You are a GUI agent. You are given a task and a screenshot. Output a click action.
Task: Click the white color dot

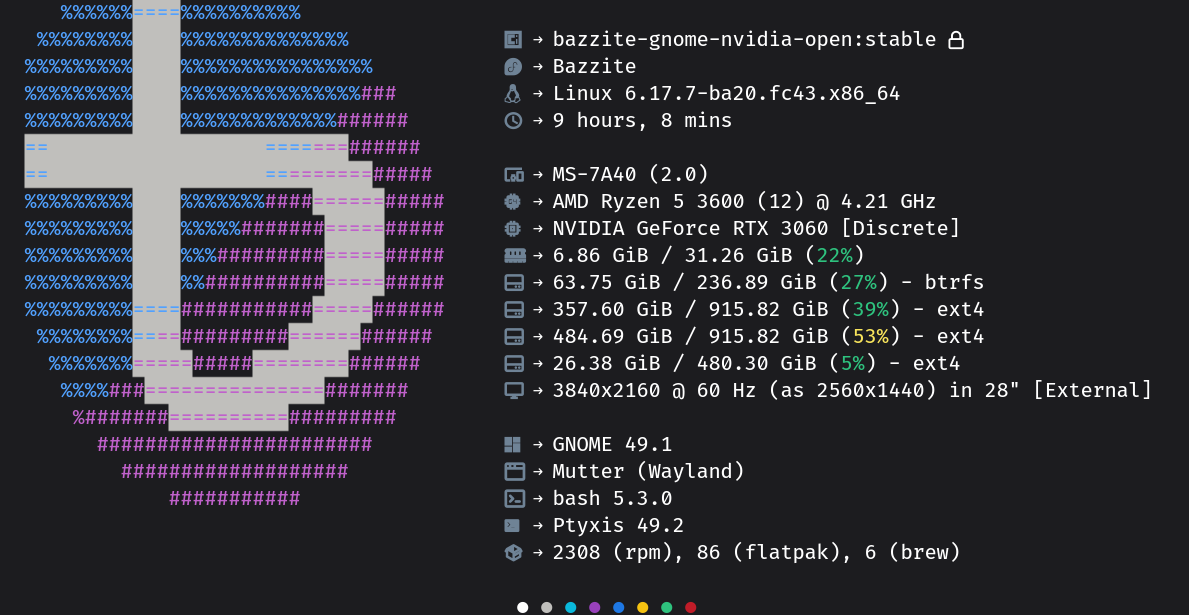(x=522, y=607)
